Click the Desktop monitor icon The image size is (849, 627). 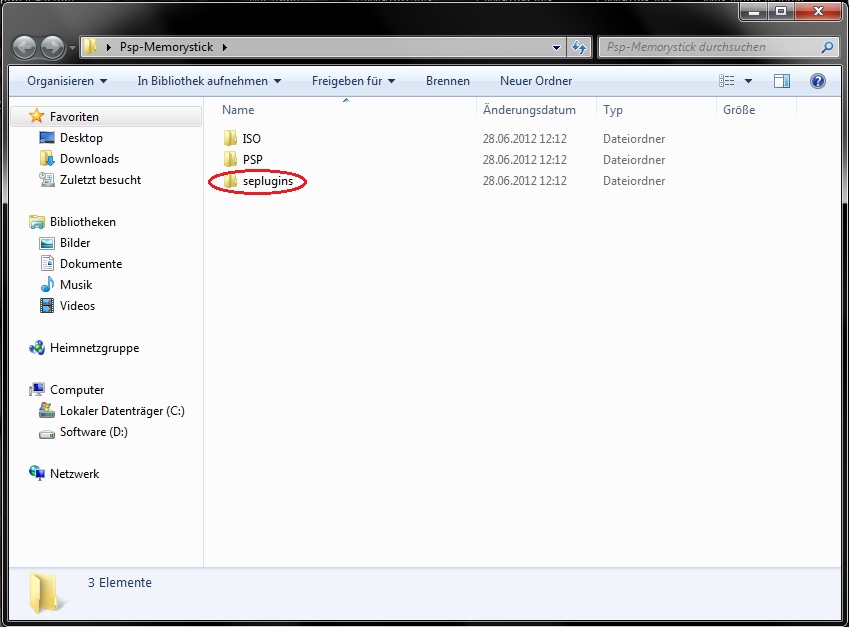(x=47, y=138)
